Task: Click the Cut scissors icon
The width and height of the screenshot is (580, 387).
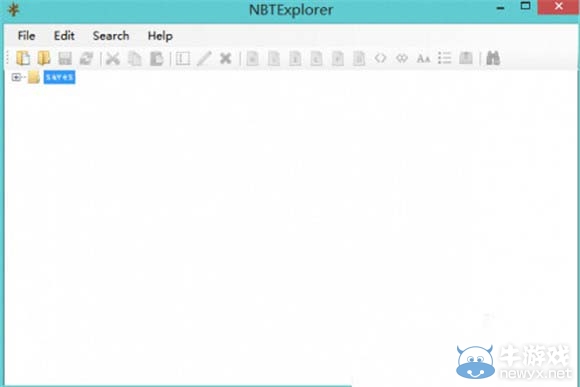Action: [x=113, y=58]
